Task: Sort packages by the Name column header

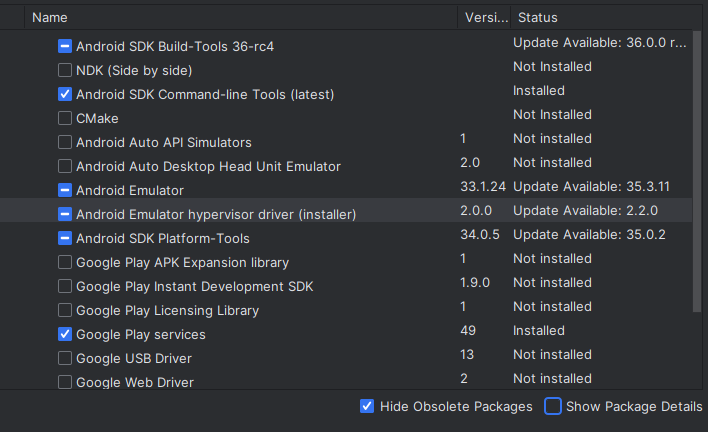Action: 50,18
